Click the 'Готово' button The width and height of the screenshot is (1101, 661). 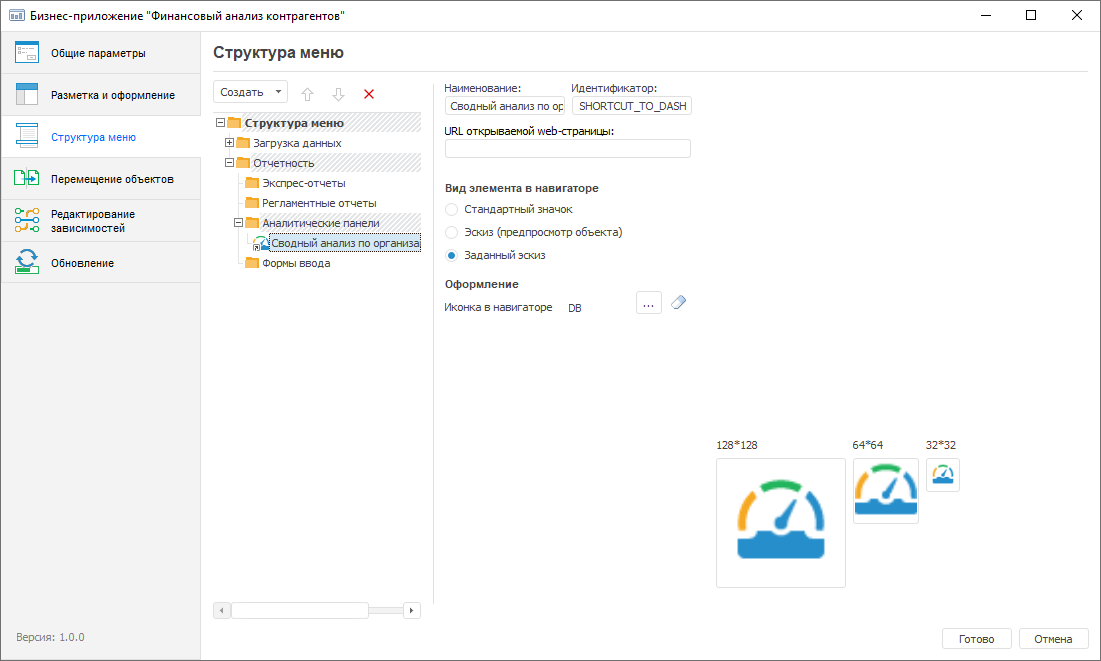pyautogui.click(x=976, y=639)
